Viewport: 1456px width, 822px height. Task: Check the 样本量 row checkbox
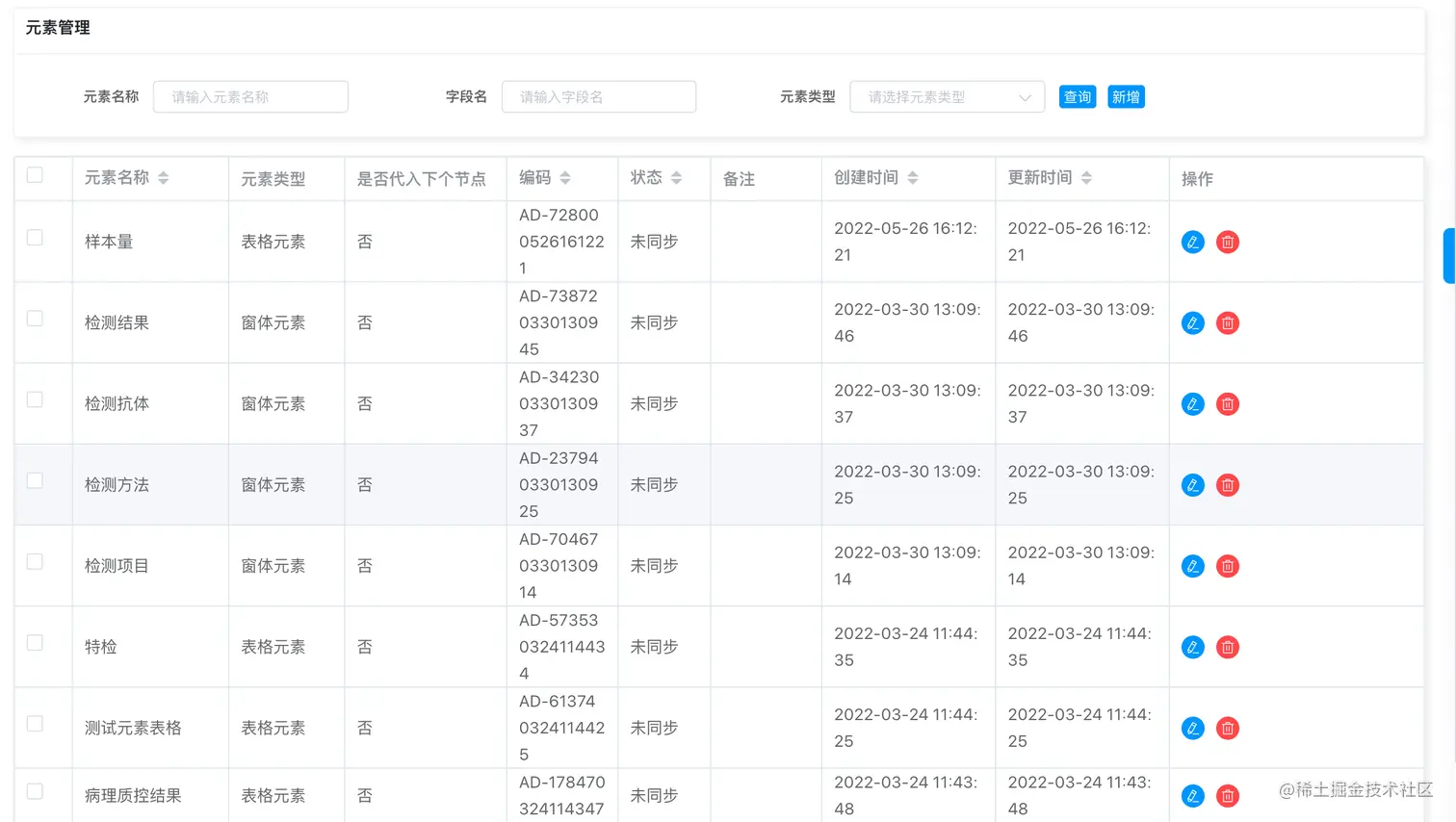[35, 238]
